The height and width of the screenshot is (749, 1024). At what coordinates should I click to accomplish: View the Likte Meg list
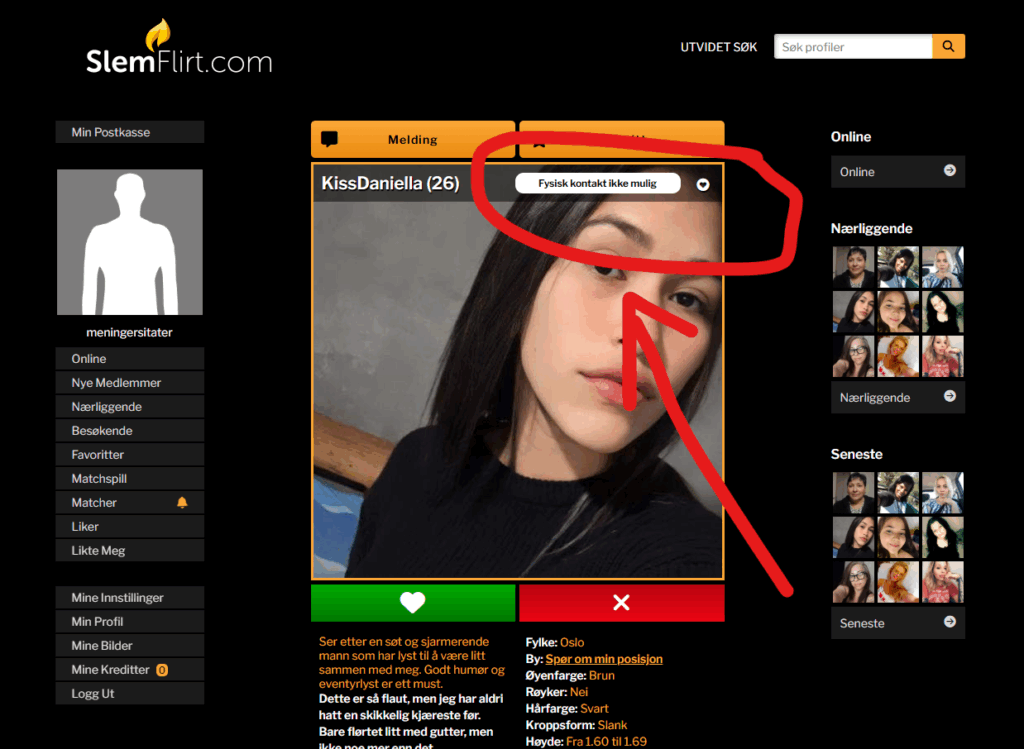tap(130, 550)
